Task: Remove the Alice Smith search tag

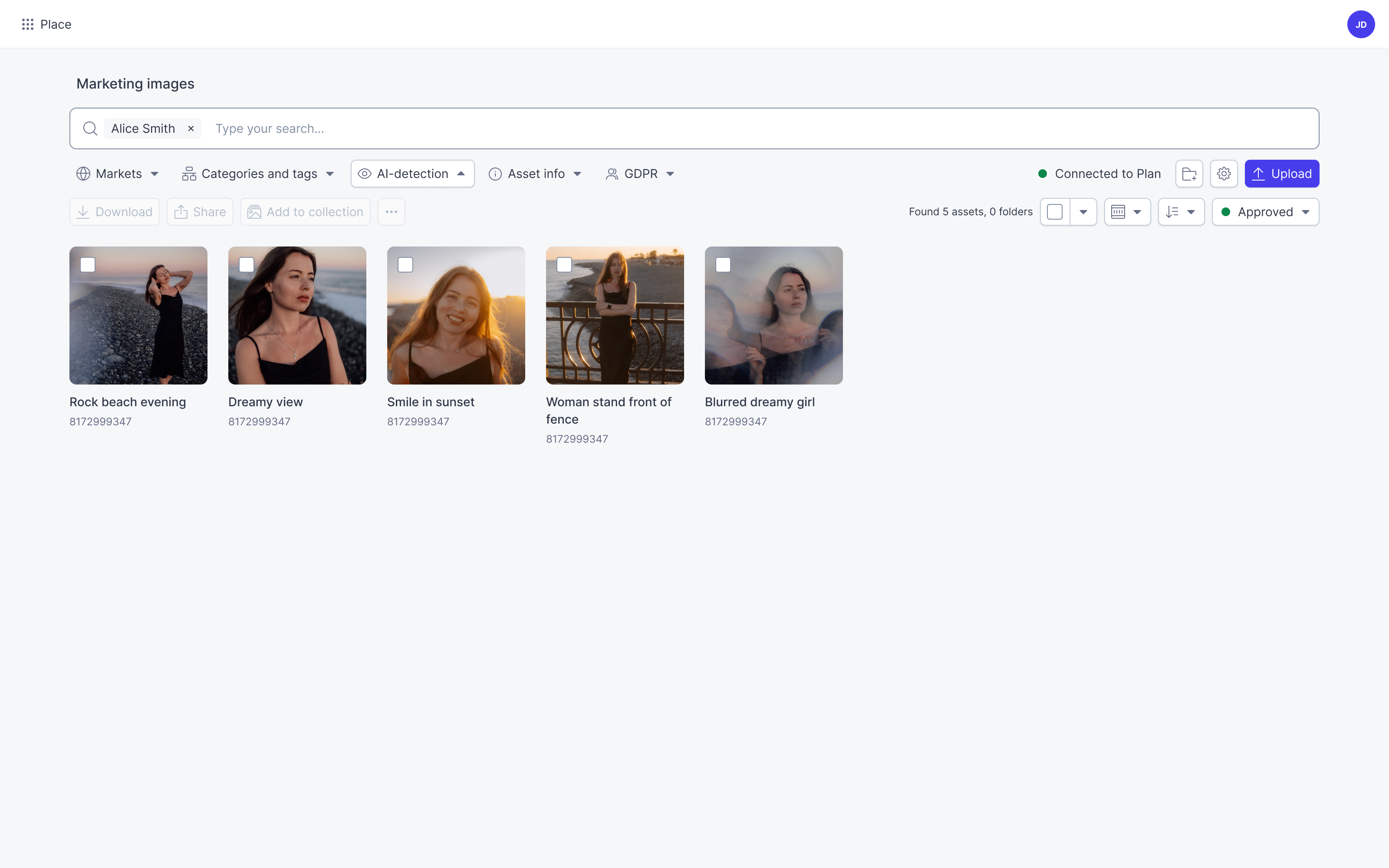Action: pos(191,128)
